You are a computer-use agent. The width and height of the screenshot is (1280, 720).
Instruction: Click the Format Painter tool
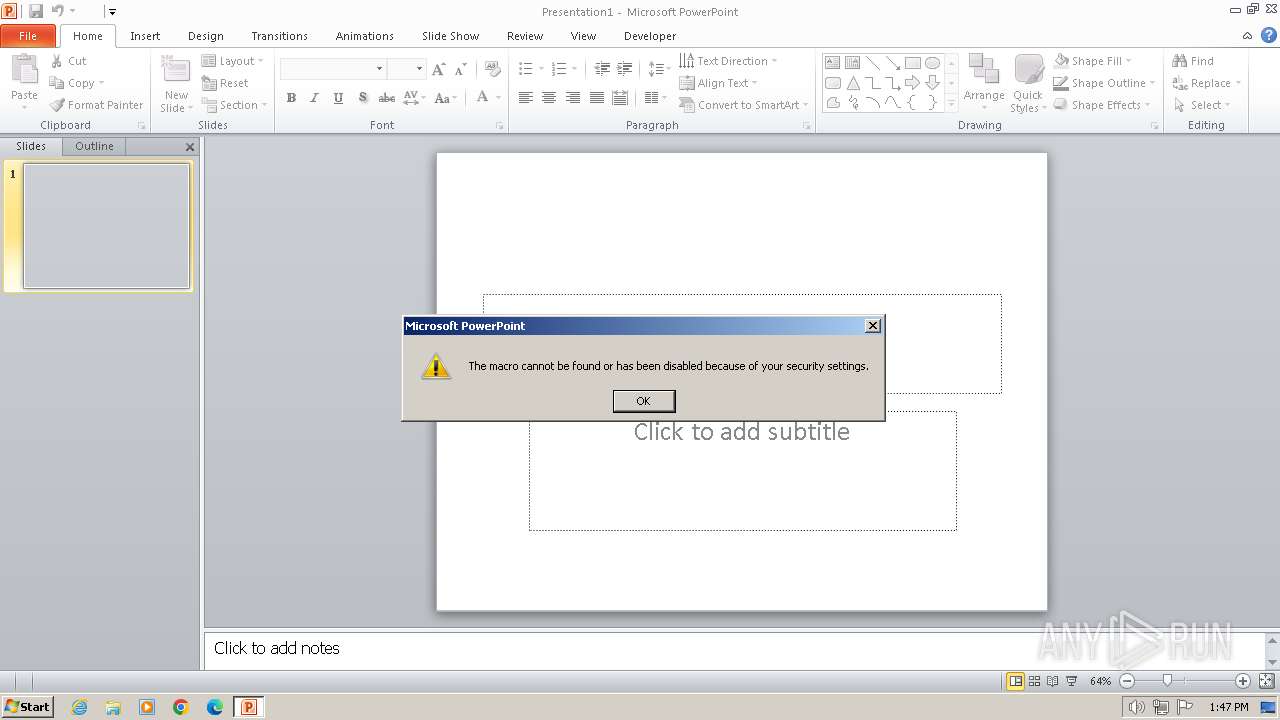click(x=97, y=105)
